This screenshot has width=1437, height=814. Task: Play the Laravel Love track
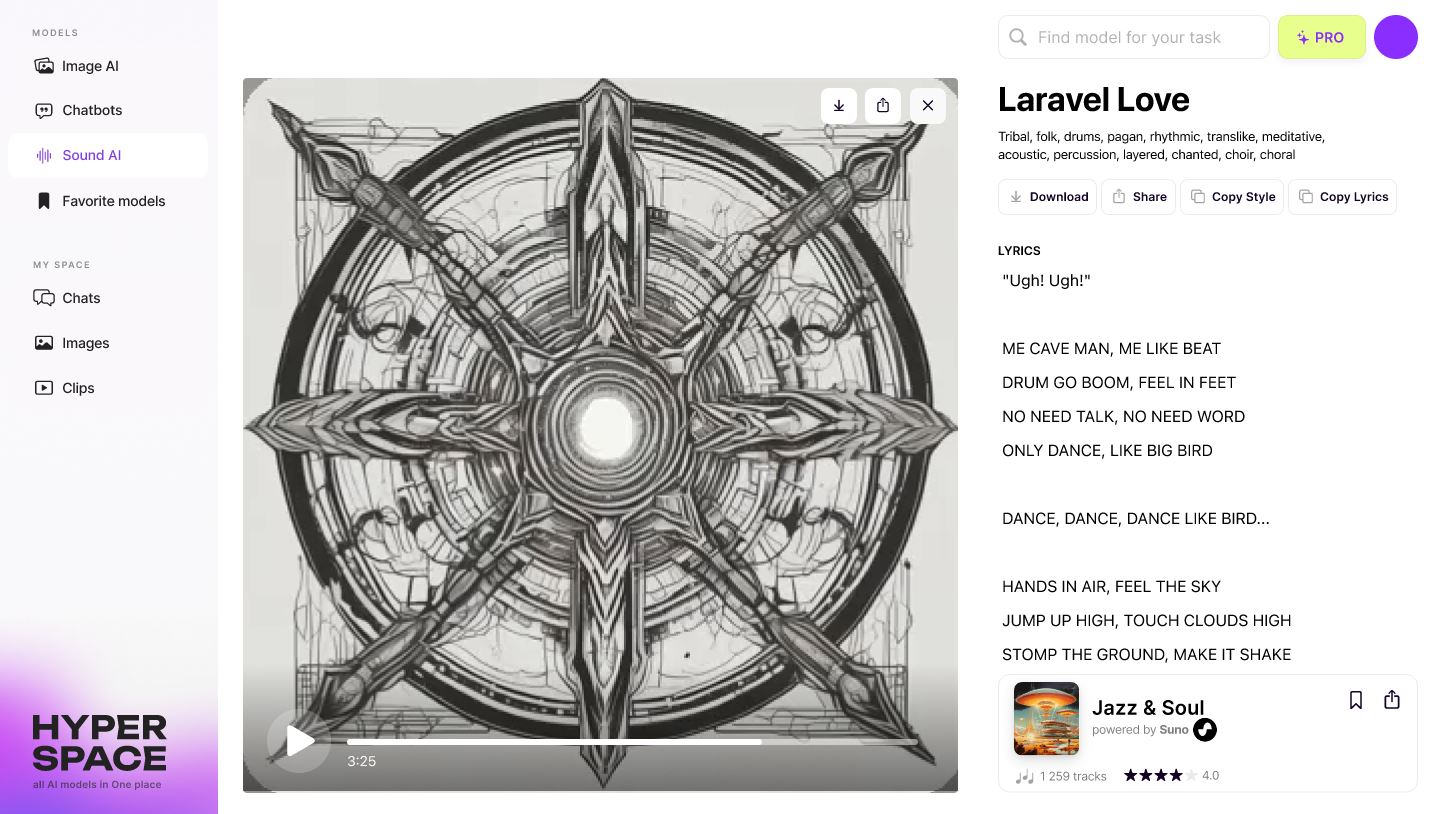pos(299,741)
